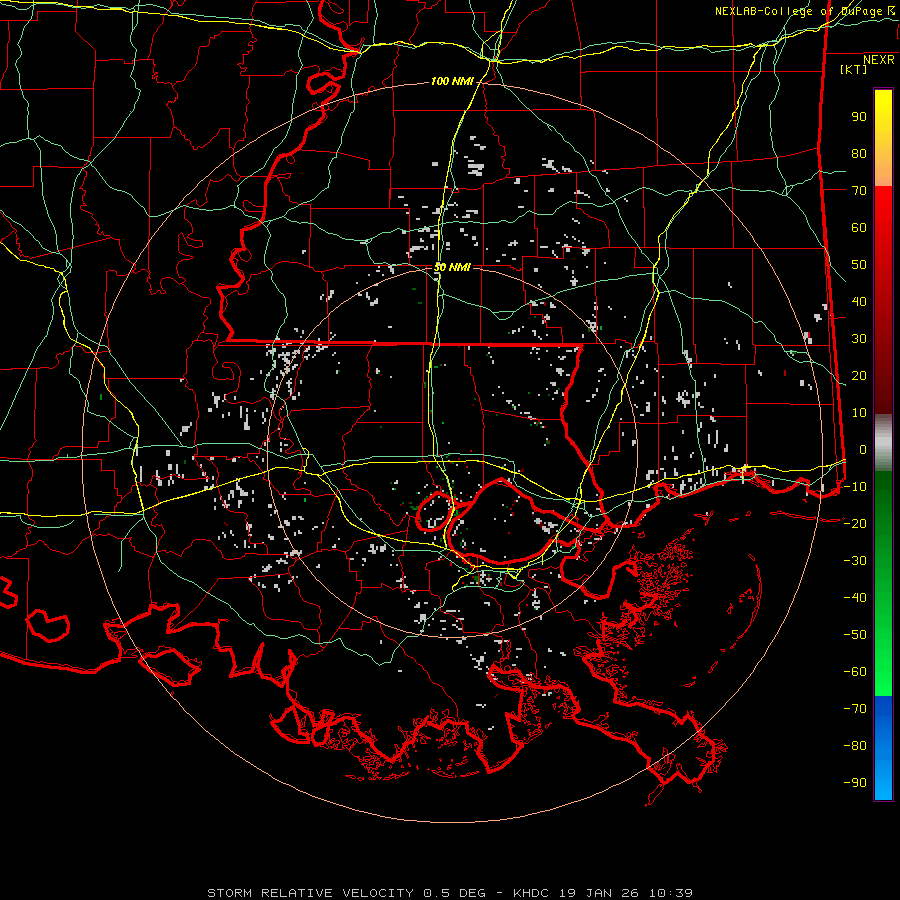Click the -60 scale value
900x900 pixels.
pos(855,672)
